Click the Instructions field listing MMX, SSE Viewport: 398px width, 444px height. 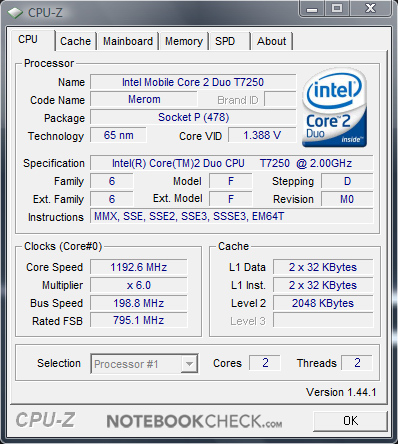pos(232,216)
